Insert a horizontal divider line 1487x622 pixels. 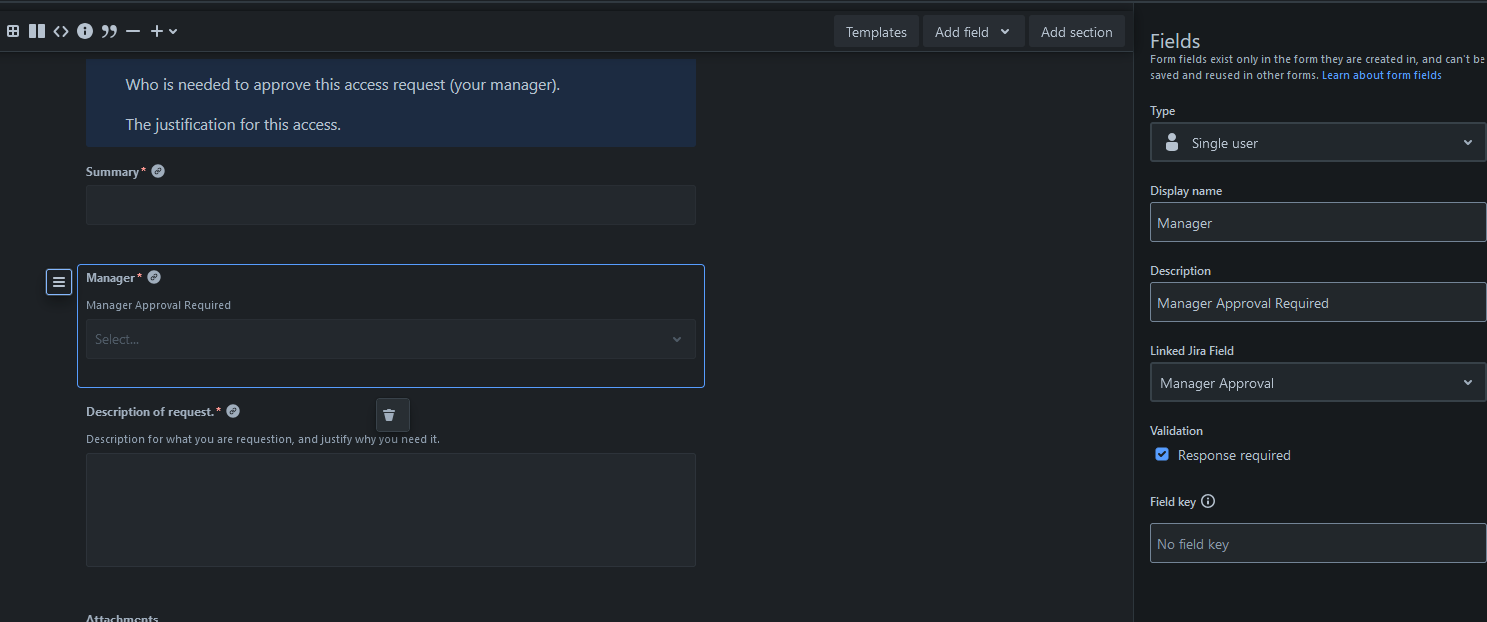[133, 31]
